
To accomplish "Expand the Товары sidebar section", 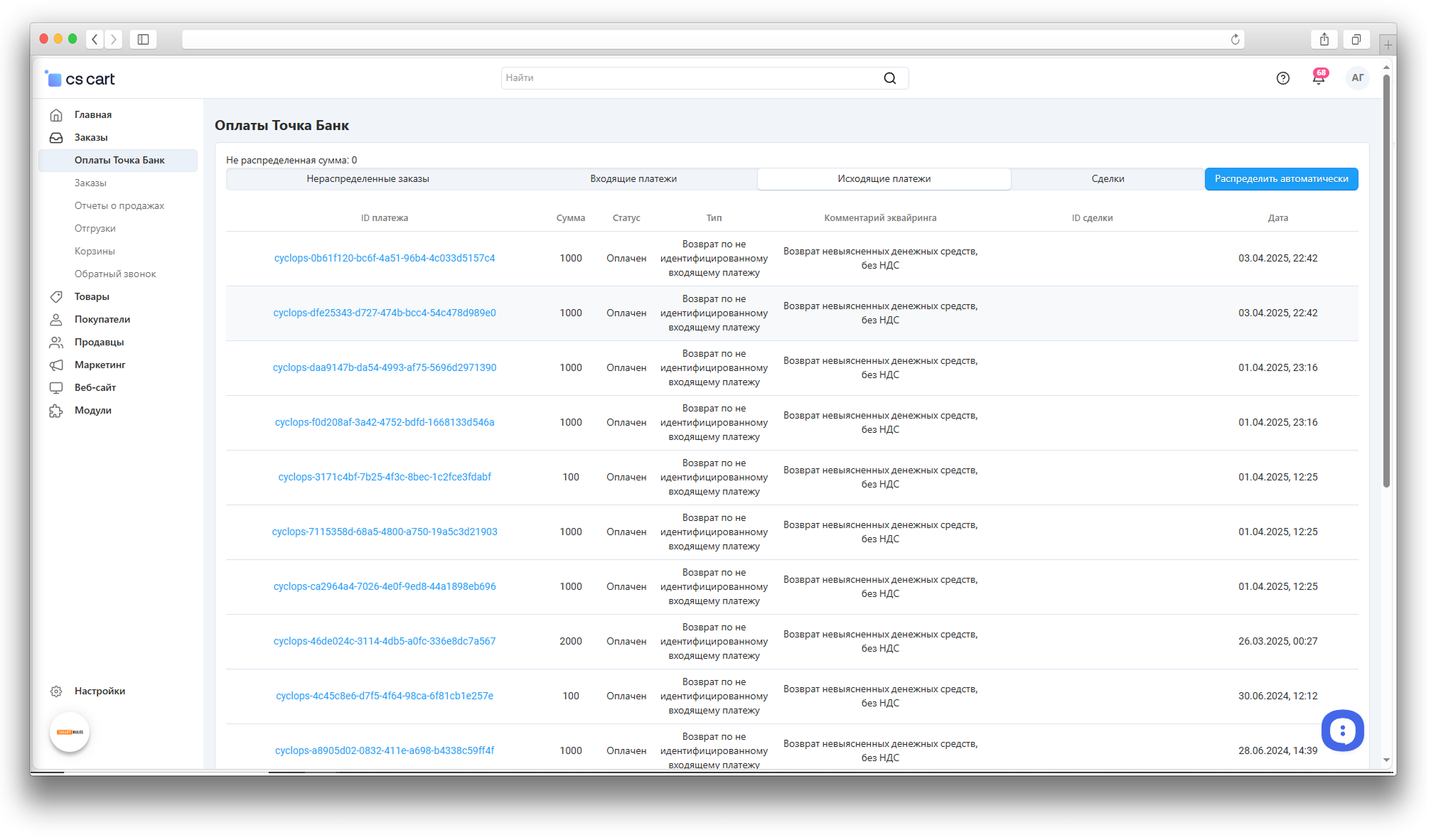I will pos(92,296).
